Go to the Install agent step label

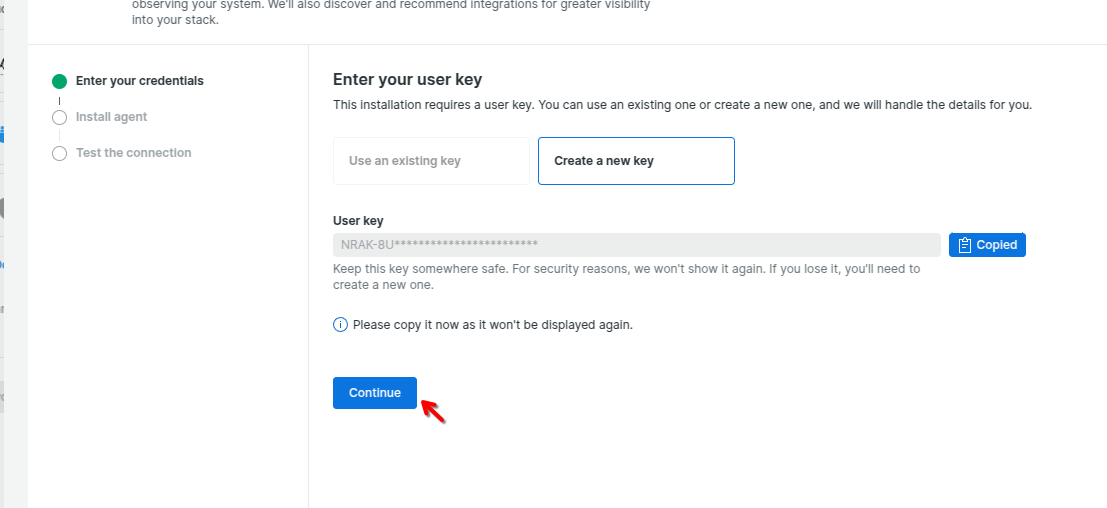point(112,117)
